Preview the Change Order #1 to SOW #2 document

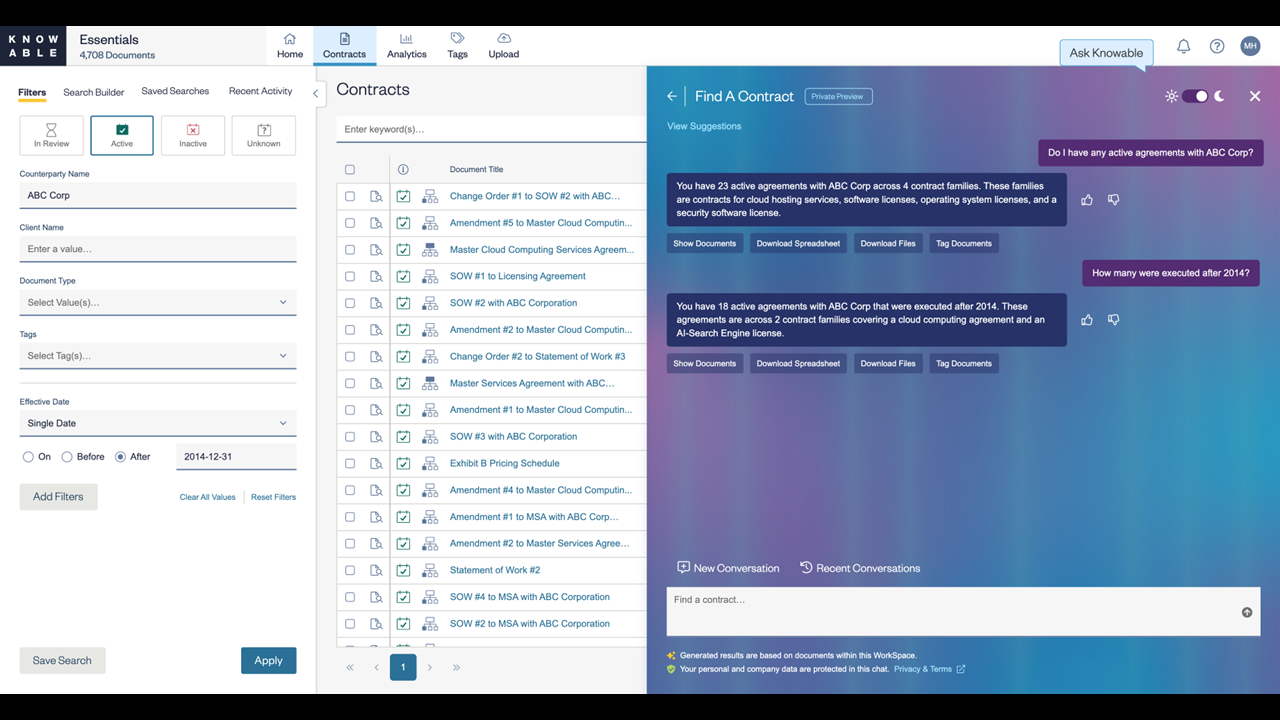click(x=376, y=196)
